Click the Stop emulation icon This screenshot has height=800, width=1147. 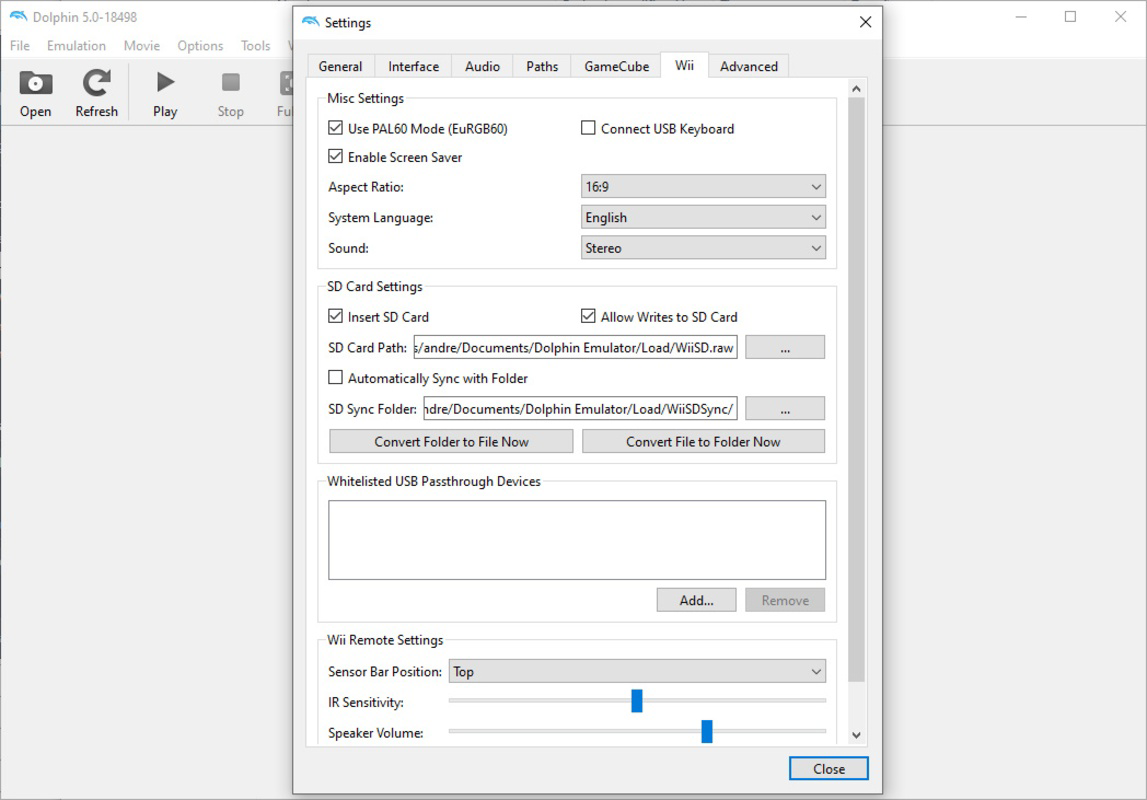point(230,83)
